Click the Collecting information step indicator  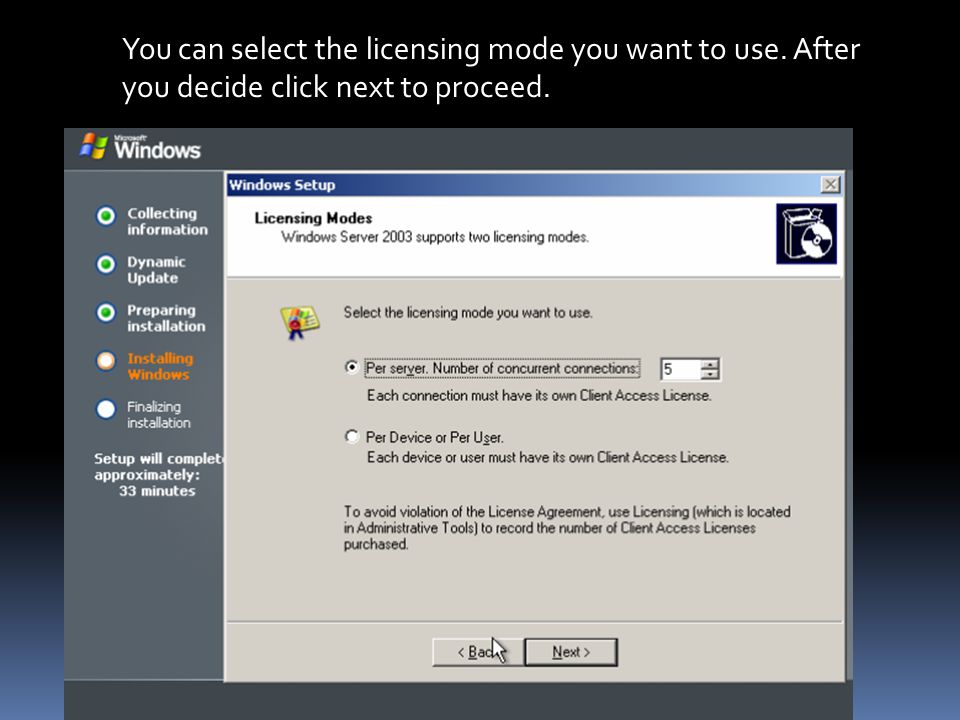point(106,216)
